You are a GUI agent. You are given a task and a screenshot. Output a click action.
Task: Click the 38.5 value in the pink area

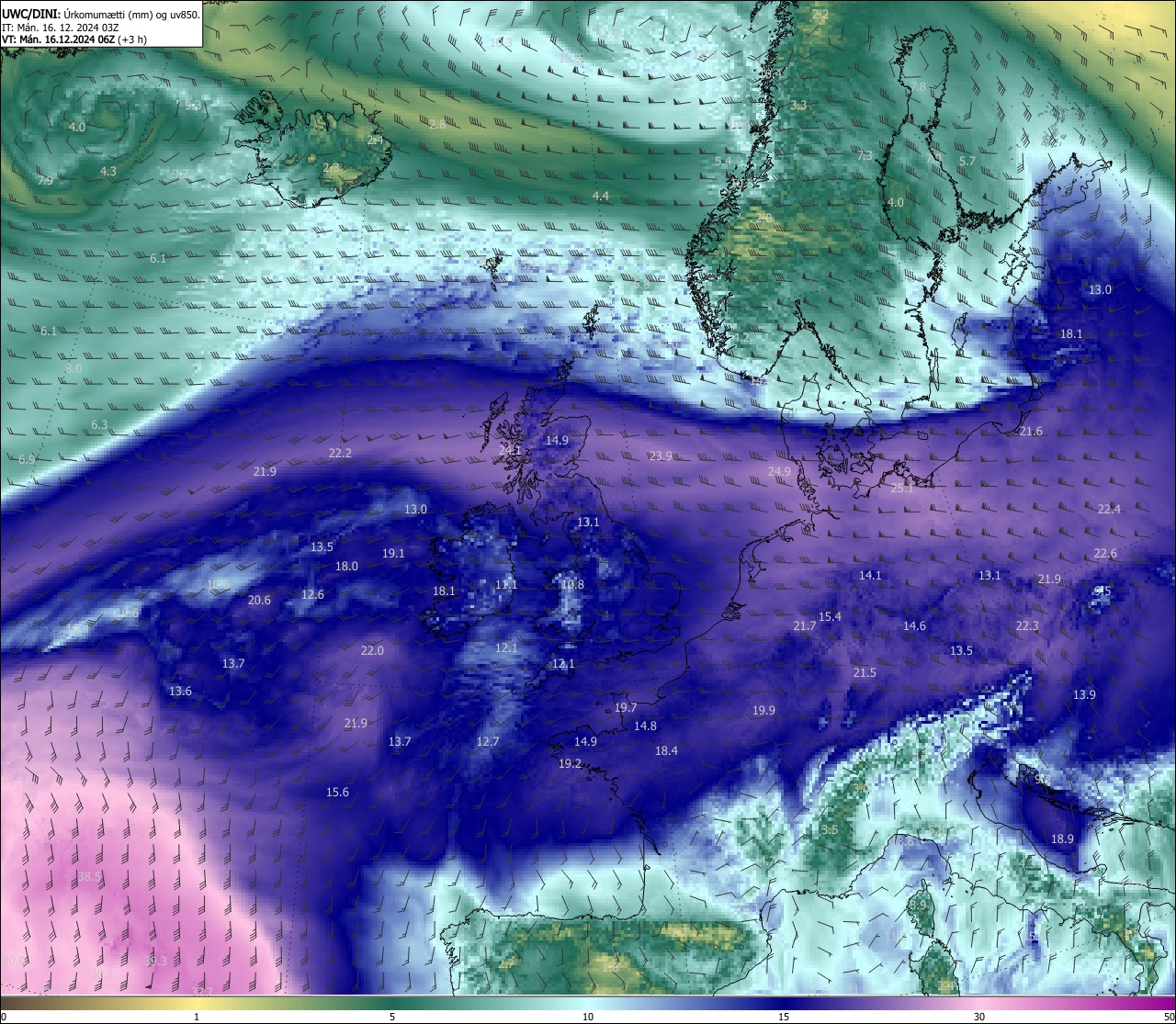[x=89, y=876]
